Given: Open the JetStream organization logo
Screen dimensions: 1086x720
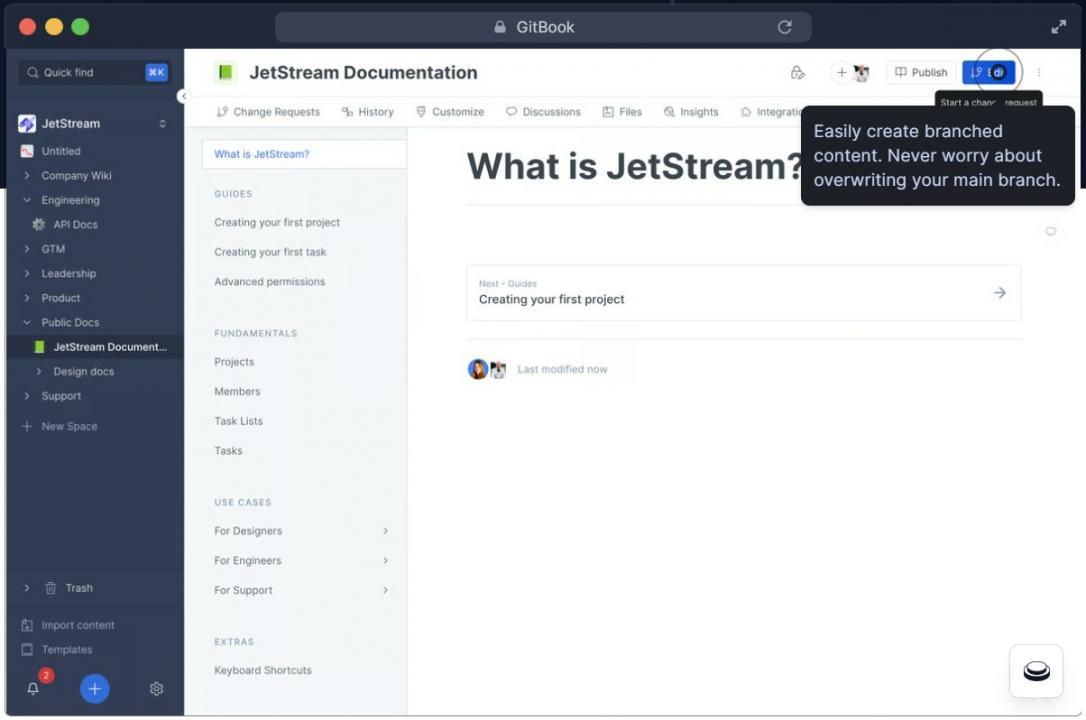Looking at the screenshot, I should point(27,123).
